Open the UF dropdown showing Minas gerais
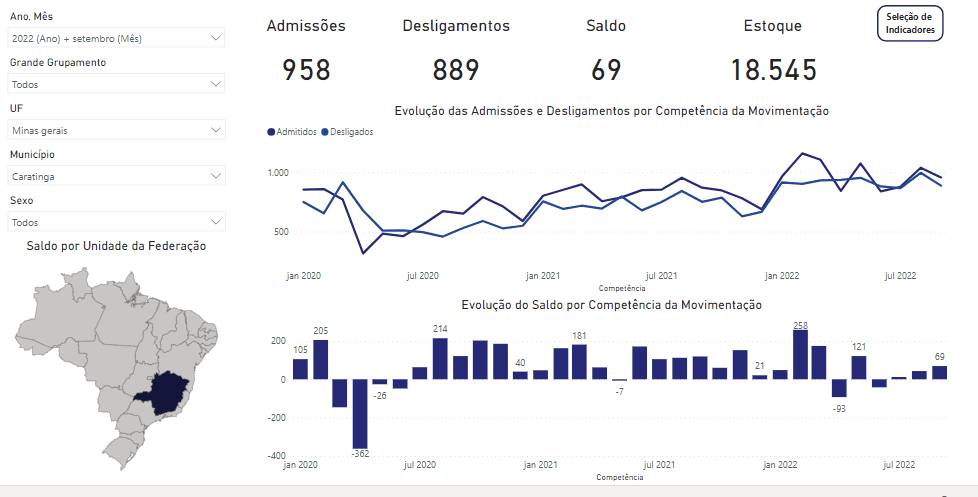This screenshot has width=978, height=497. pyautogui.click(x=116, y=130)
